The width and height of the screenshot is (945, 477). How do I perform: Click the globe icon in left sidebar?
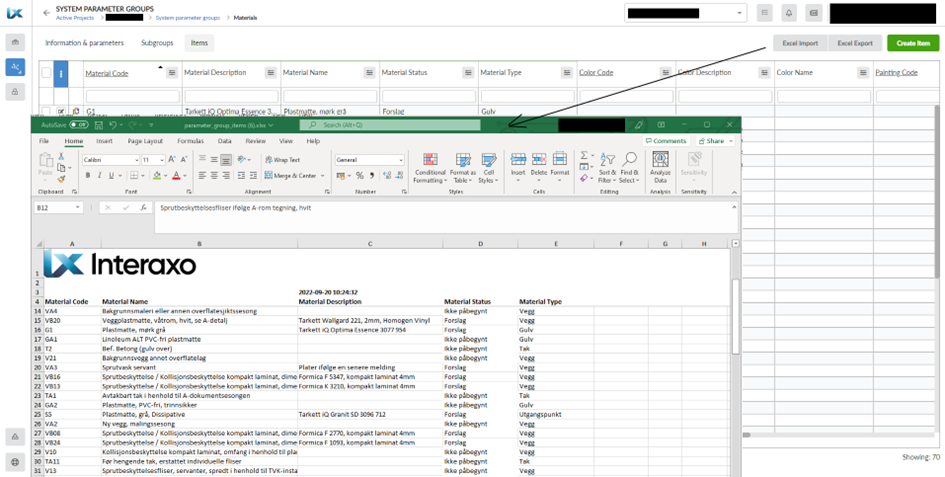coord(15,463)
